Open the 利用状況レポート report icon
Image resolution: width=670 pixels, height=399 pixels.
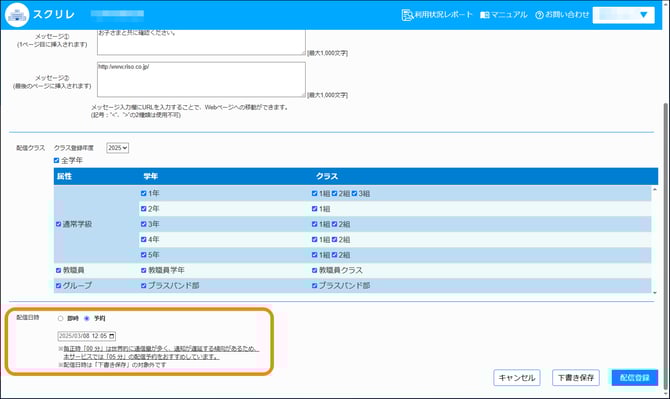pos(407,15)
